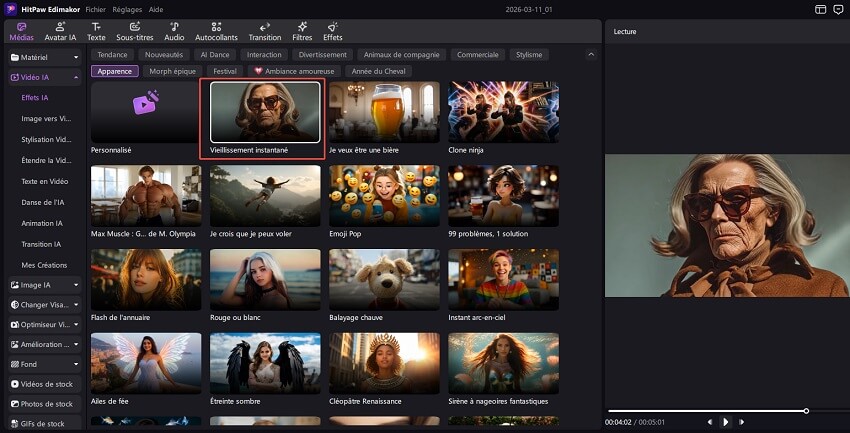The width and height of the screenshot is (850, 433).
Task: Click the playback progress slider handle
Action: [806, 411]
